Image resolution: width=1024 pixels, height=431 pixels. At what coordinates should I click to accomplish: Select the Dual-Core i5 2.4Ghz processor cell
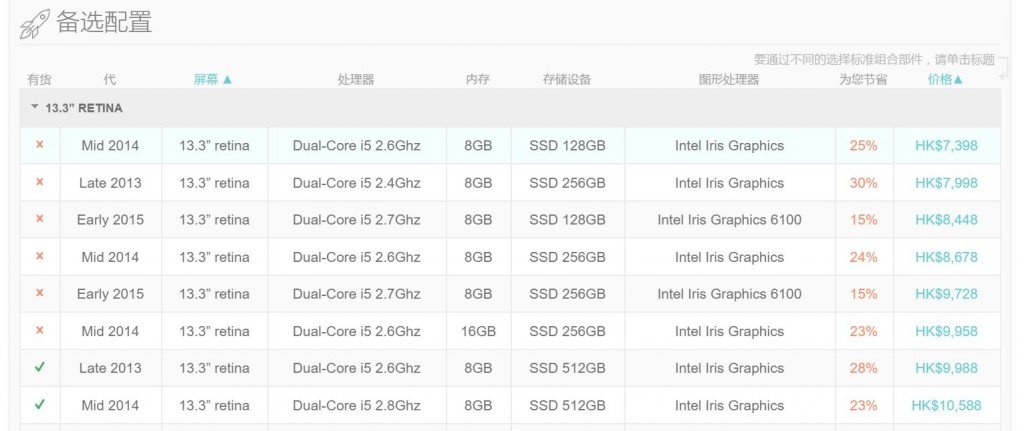coord(357,183)
